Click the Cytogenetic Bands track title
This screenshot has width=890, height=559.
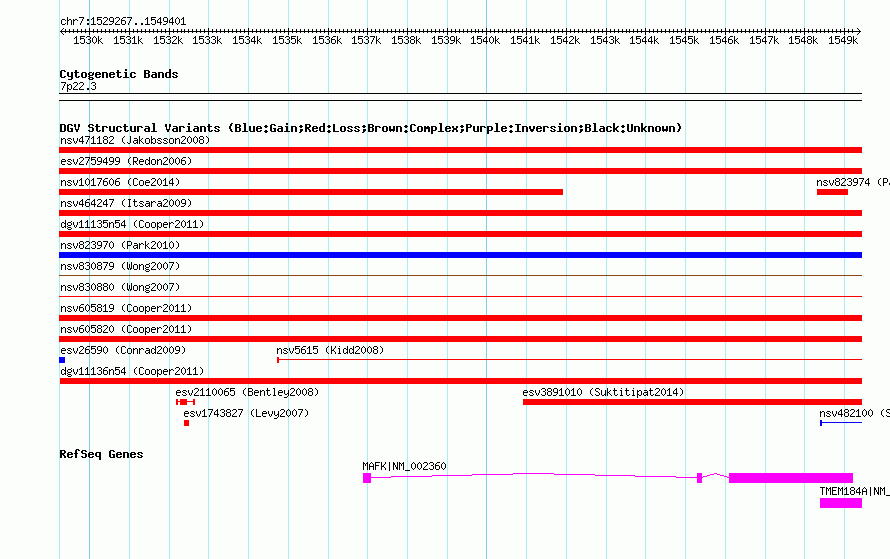point(119,74)
